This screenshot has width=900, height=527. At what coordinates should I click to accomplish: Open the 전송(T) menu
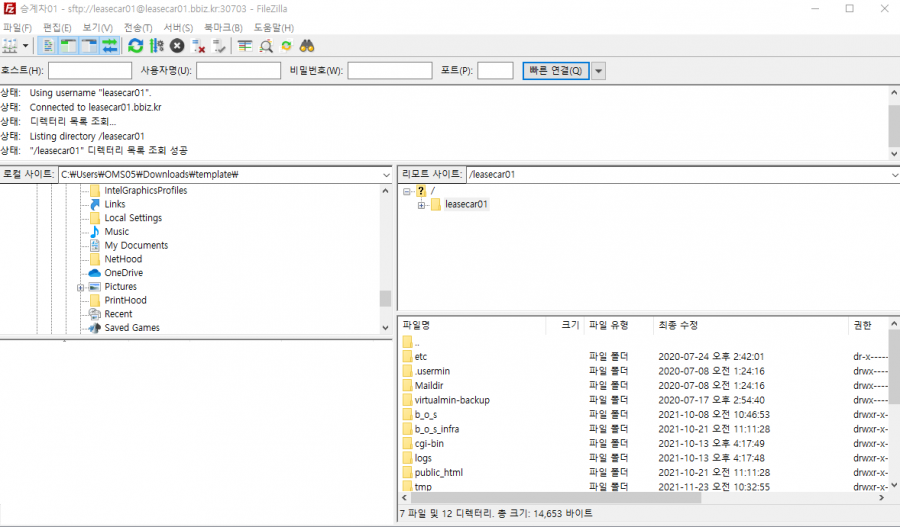(137, 27)
